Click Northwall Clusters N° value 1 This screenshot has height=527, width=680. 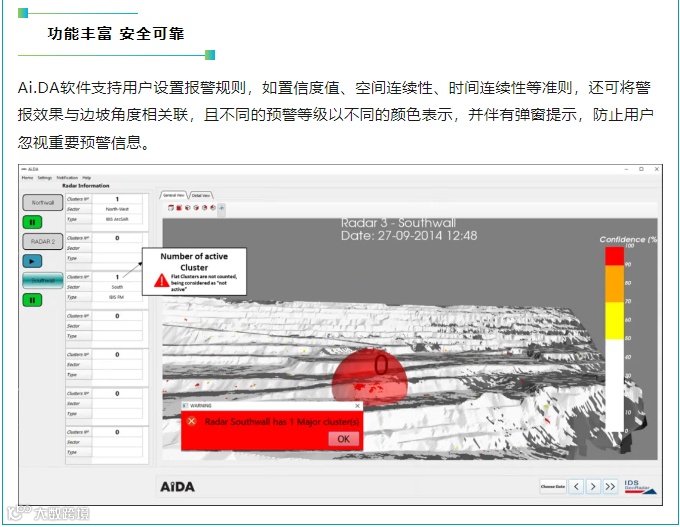pyautogui.click(x=117, y=199)
